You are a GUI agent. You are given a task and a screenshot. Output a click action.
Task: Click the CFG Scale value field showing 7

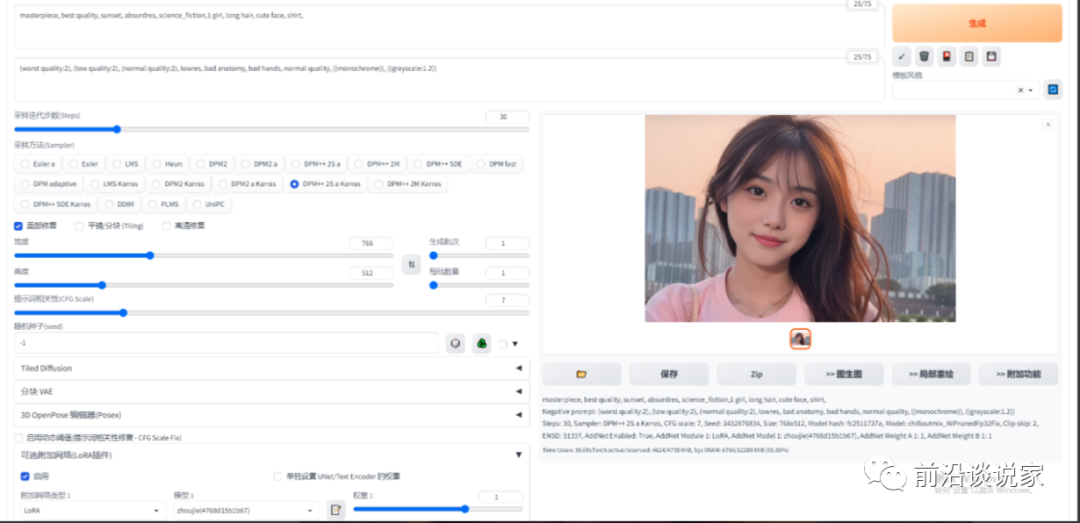click(507, 300)
